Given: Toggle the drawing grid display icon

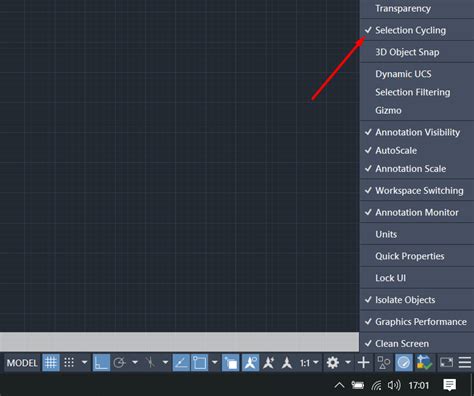Looking at the screenshot, I should coord(51,362).
